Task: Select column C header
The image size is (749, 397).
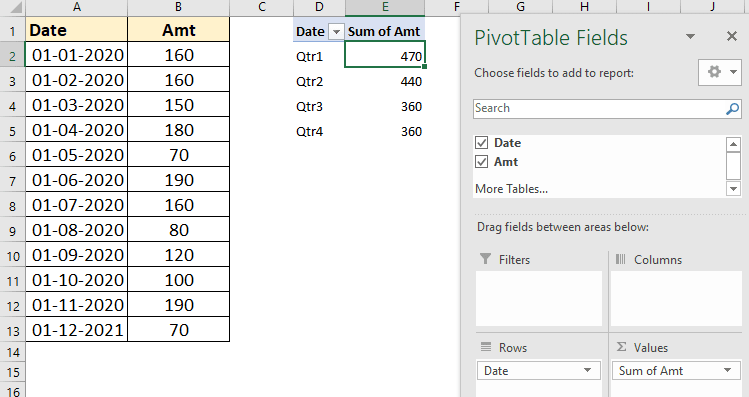Action: coord(261,7)
